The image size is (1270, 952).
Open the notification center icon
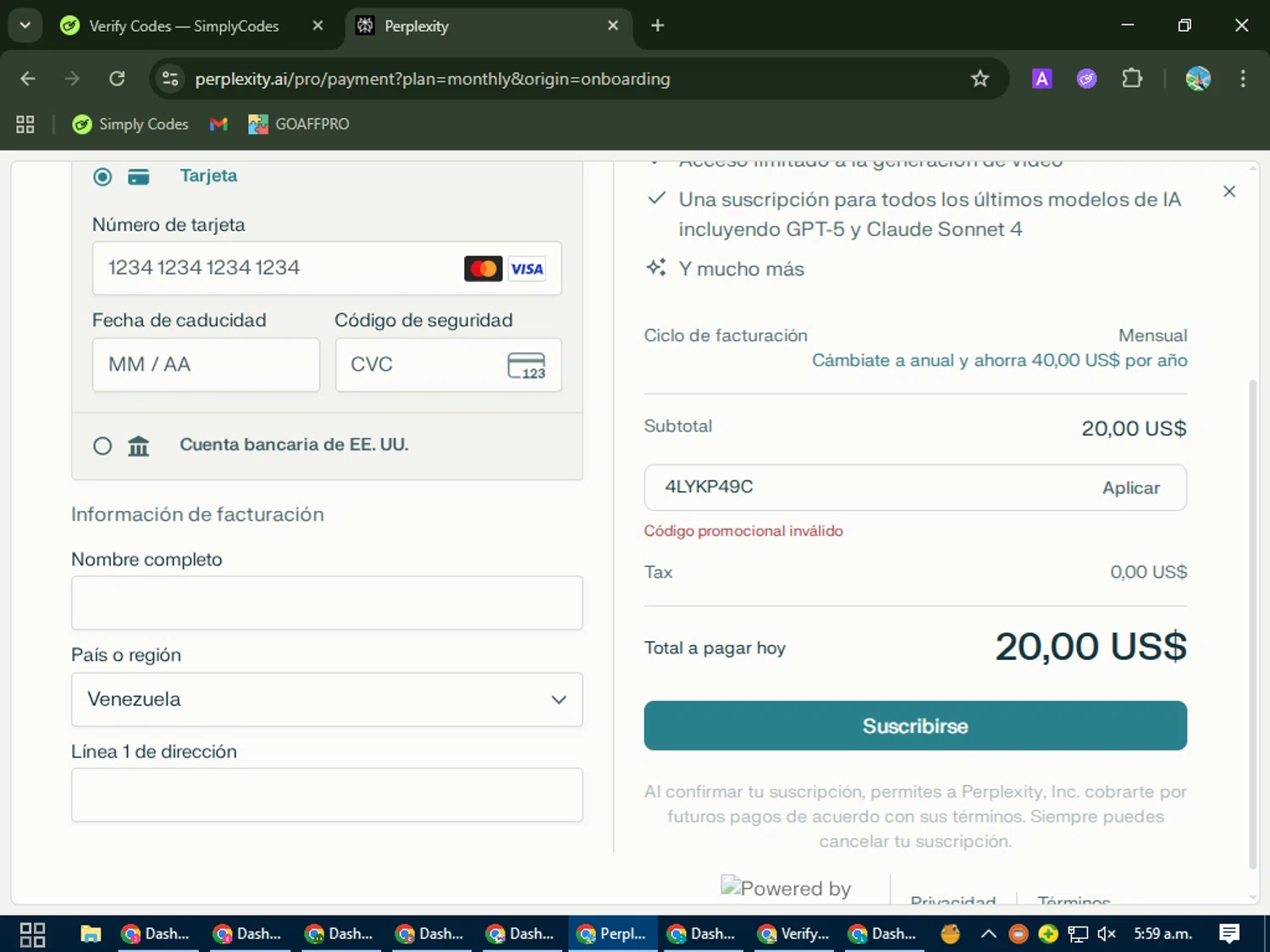click(1229, 933)
